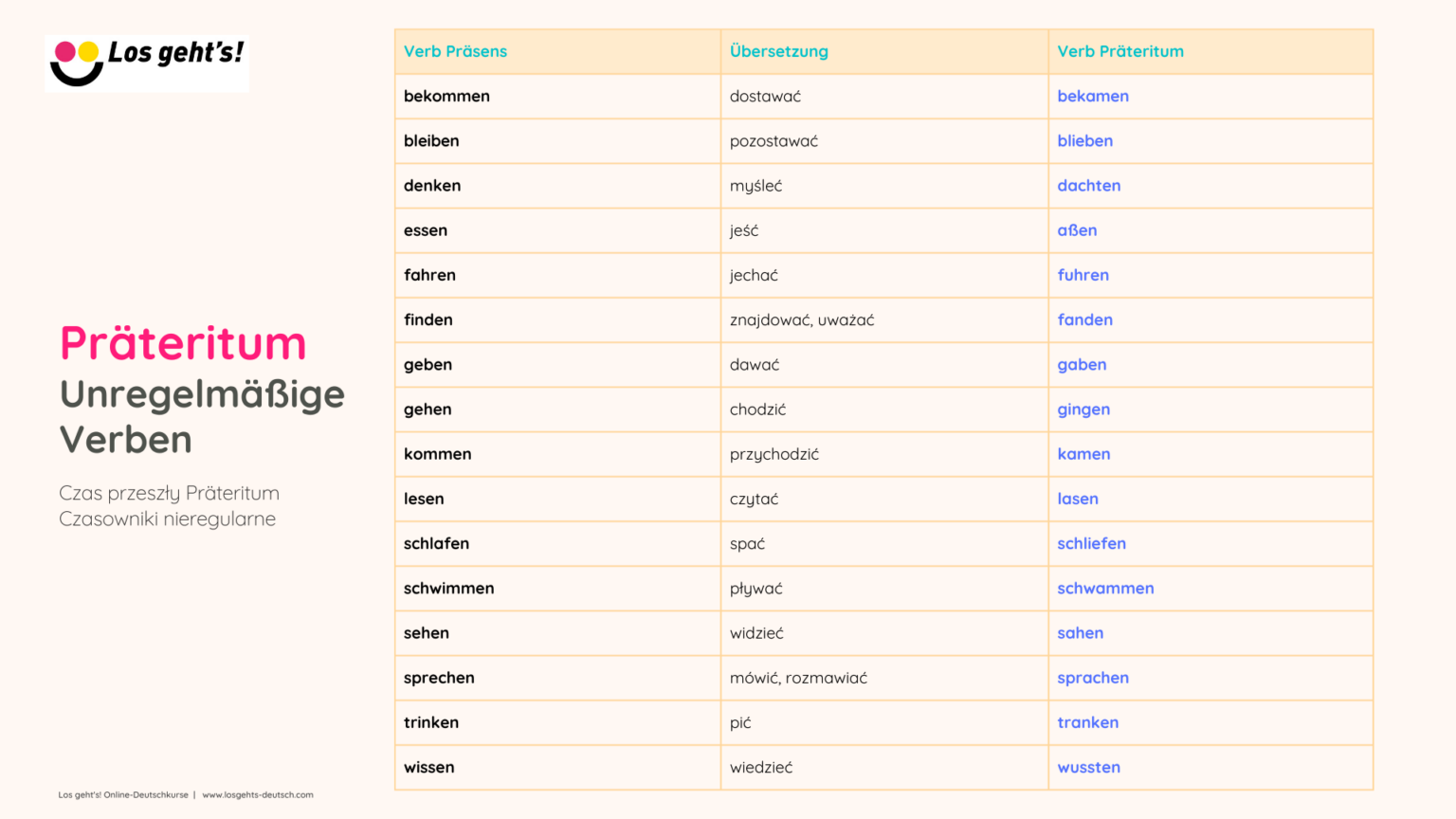Open the www.losgehts-deutsch.com footer link
This screenshot has width=1456, height=819.
[x=257, y=795]
